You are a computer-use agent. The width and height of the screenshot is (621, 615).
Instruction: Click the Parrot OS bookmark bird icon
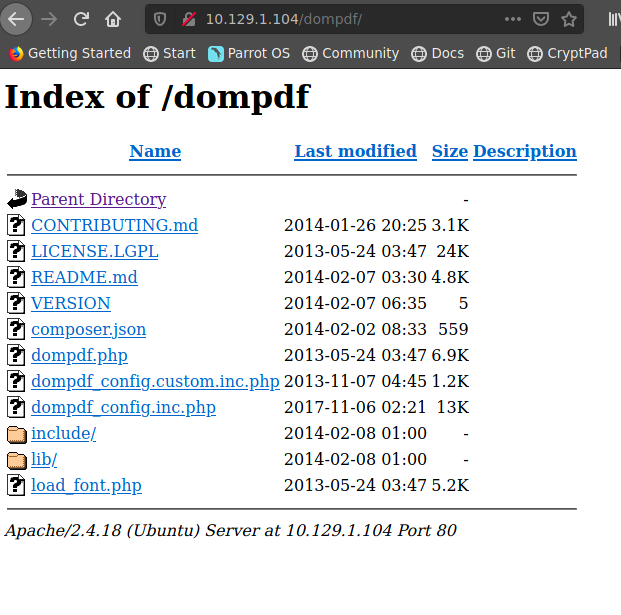tap(215, 54)
